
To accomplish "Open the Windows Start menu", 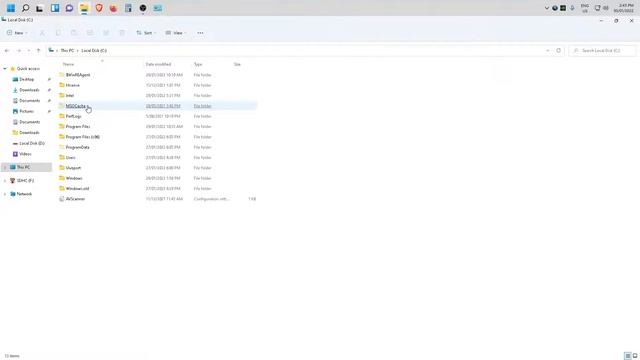I will [11, 8].
